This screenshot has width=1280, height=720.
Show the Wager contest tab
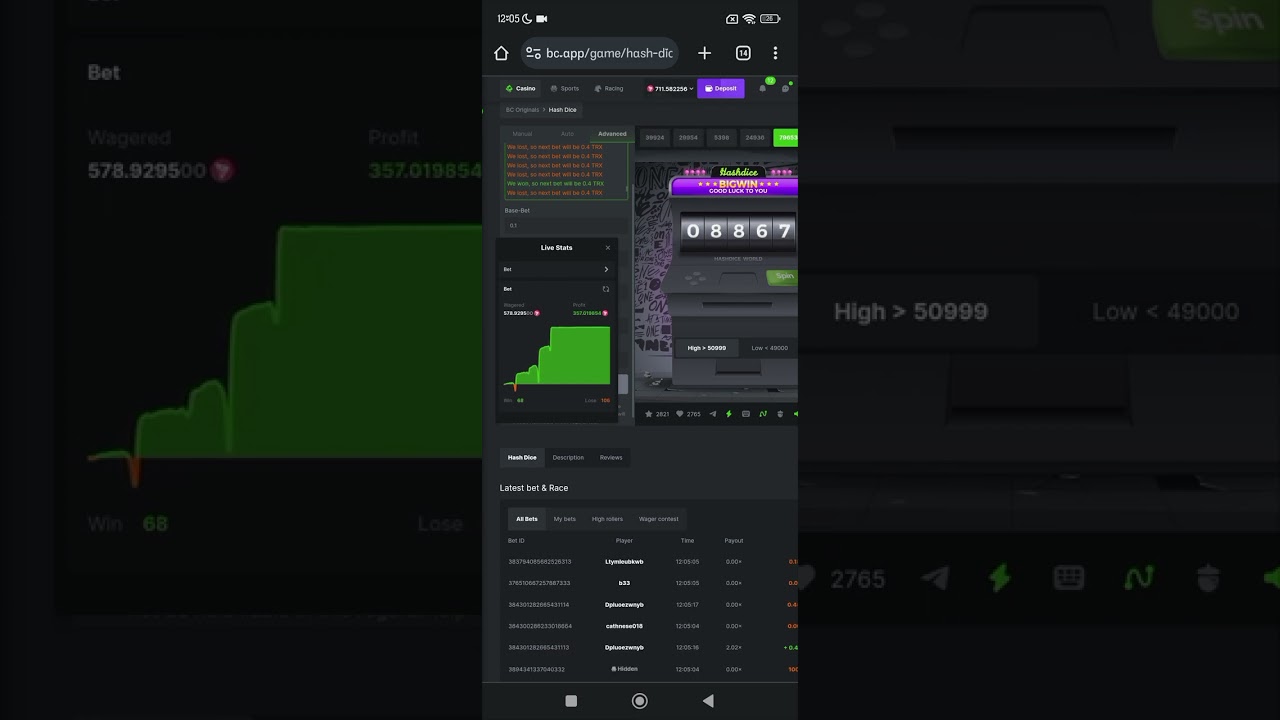pos(659,519)
